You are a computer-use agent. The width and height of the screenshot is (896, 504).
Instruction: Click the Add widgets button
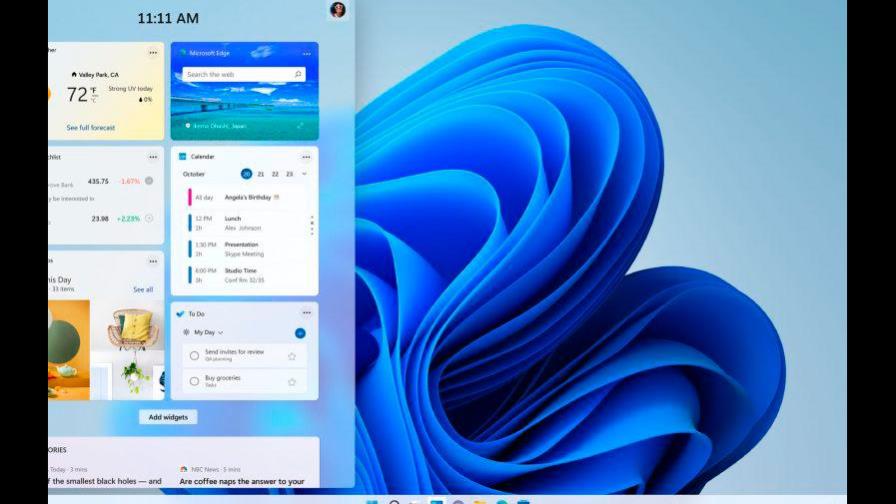(x=168, y=417)
